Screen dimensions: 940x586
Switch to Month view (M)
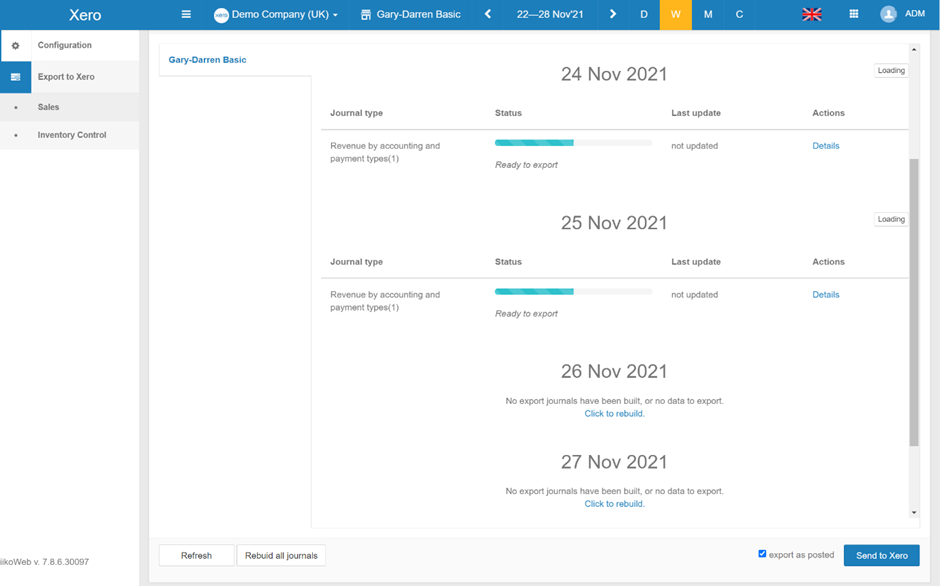[708, 15]
